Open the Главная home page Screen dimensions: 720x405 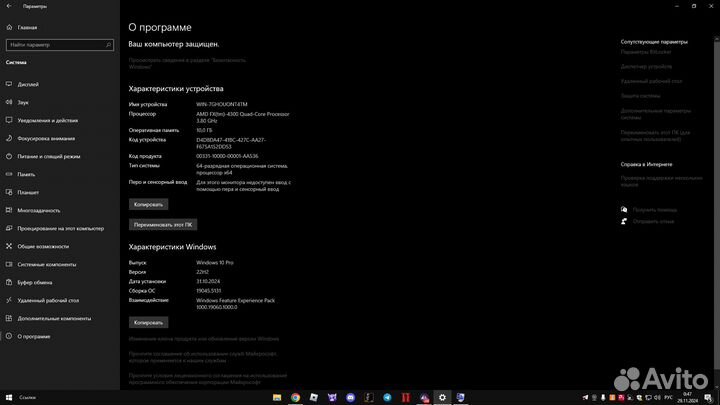pyautogui.click(x=27, y=28)
